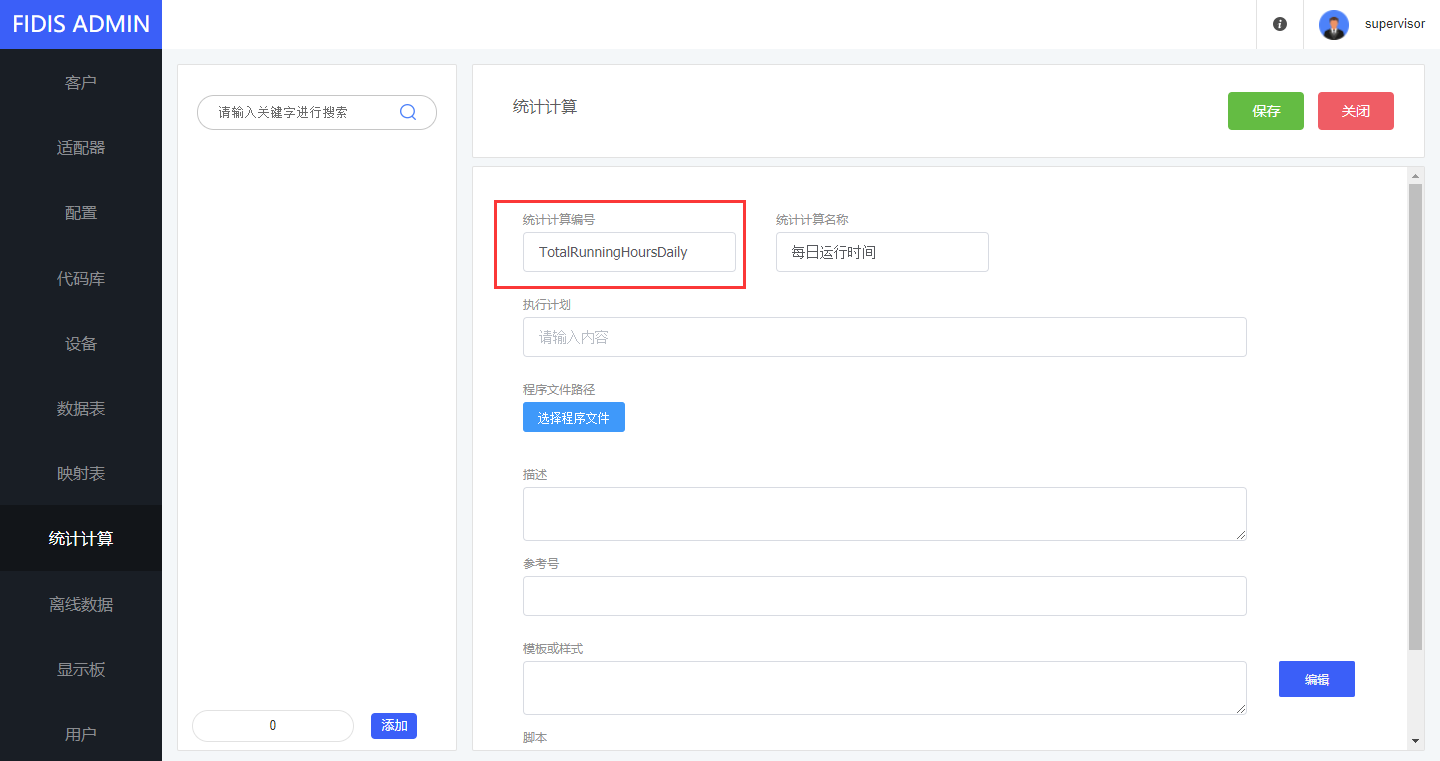
Task: Click the info icon in header
Action: pos(1280,24)
